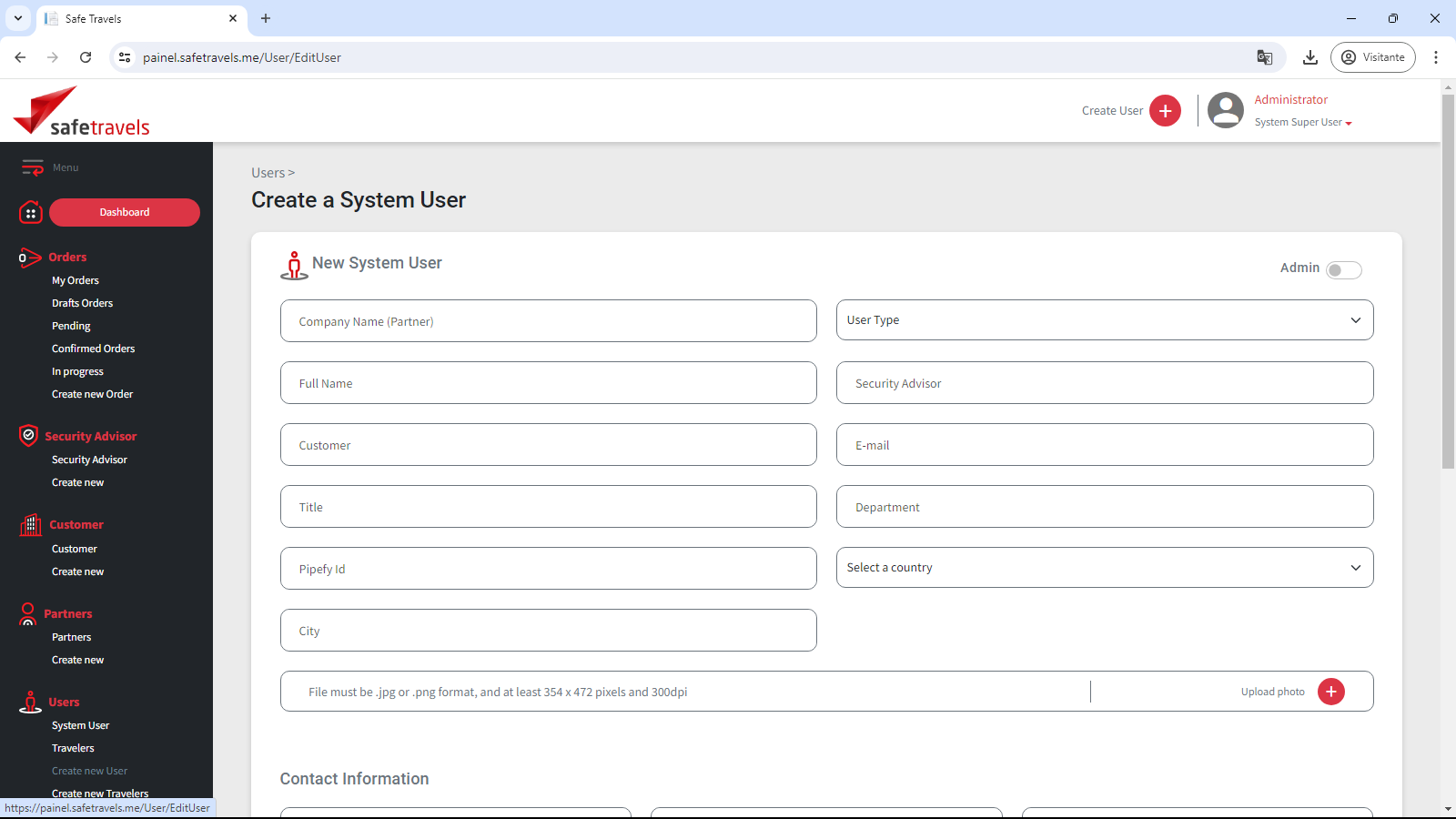Collapse the sidebar using Menu icon
The width and height of the screenshot is (1456, 819).
coord(33,167)
